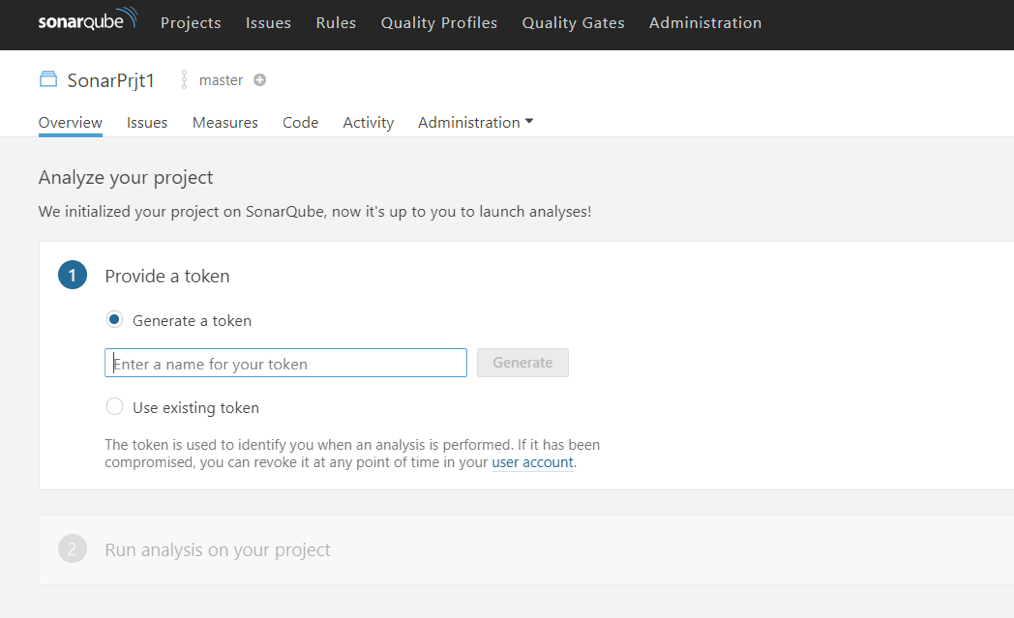Click the Generate button
This screenshot has height=618, width=1014.
[x=523, y=363]
